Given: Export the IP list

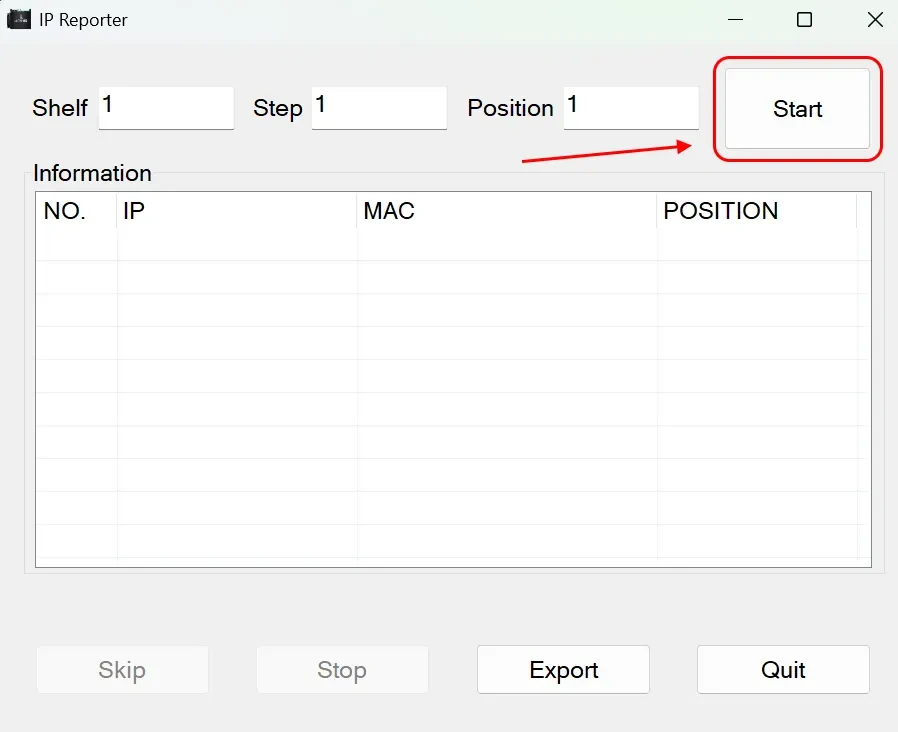Looking at the screenshot, I should coord(563,670).
